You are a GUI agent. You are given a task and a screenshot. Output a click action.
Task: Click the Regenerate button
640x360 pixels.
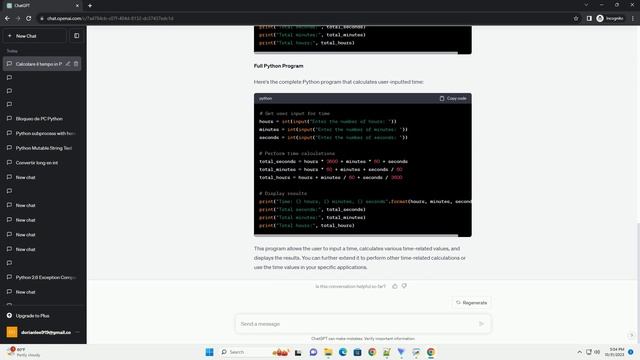click(471, 303)
